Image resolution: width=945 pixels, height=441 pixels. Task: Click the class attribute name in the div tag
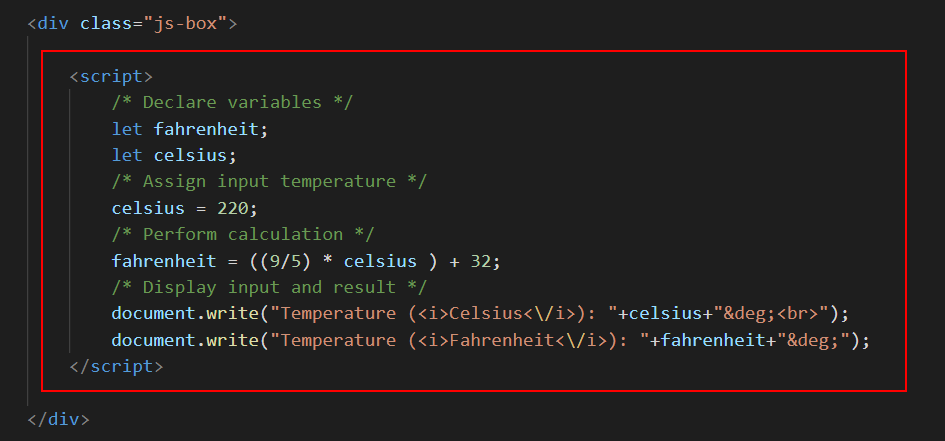[x=106, y=22]
